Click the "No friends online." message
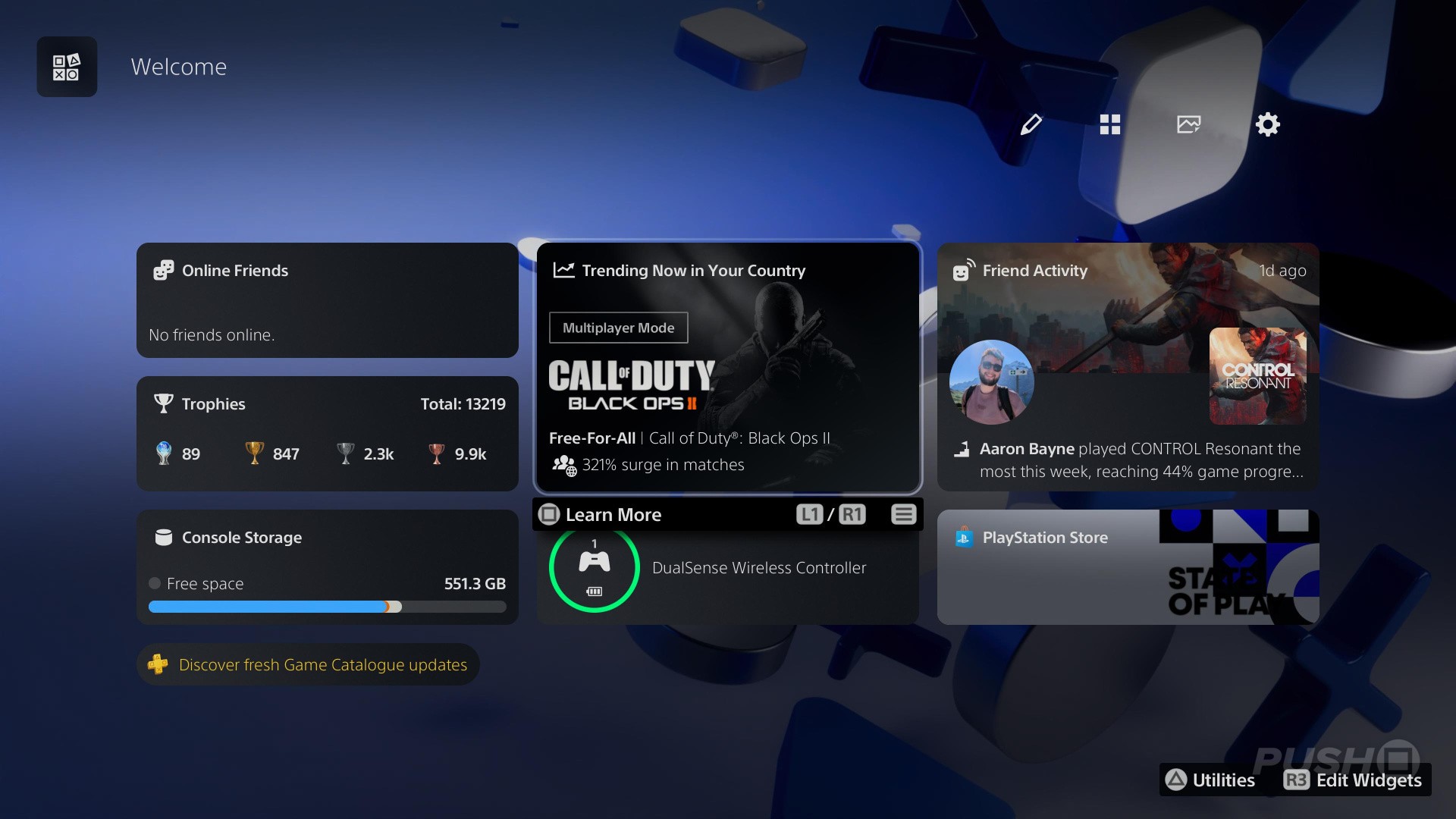 [212, 335]
